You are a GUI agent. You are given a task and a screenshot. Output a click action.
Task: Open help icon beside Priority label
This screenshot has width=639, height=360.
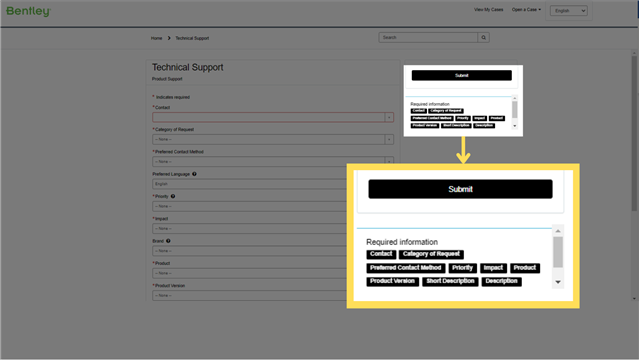point(173,196)
